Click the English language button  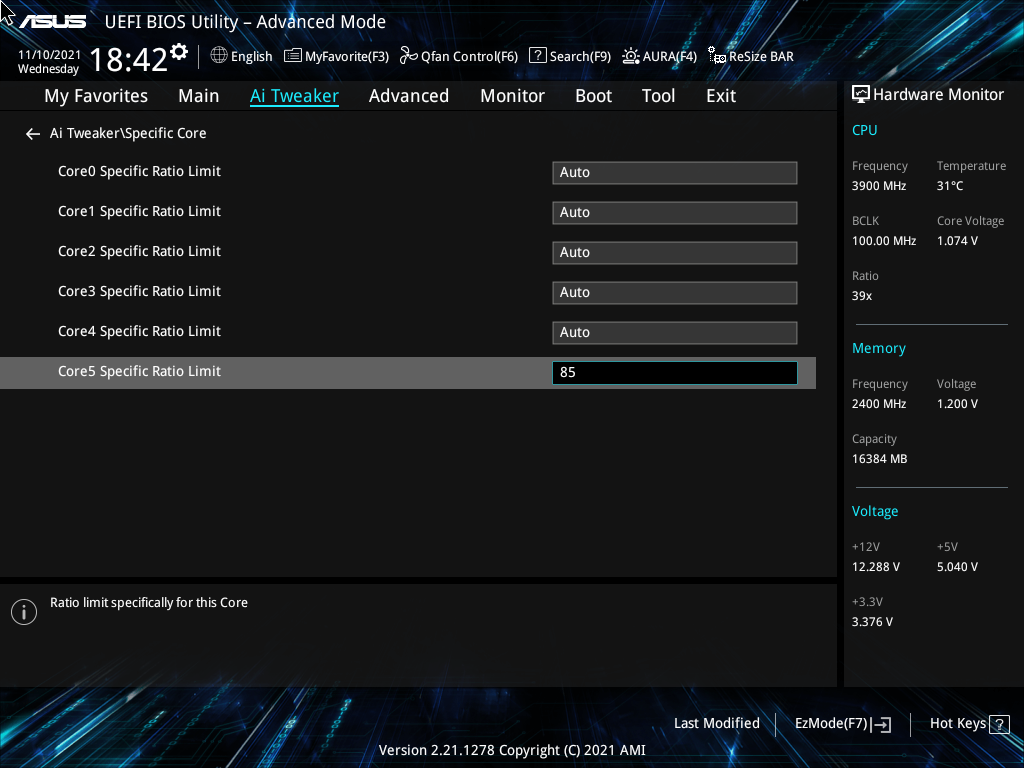[251, 57]
